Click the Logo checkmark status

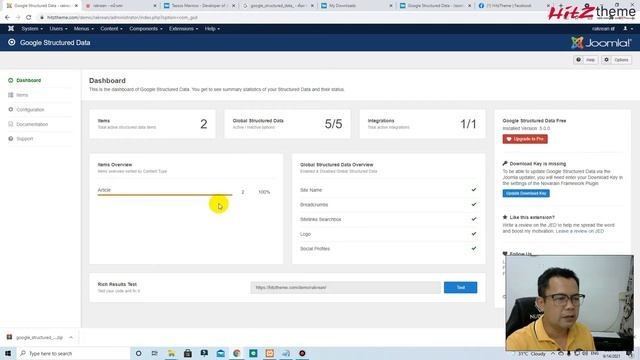pos(473,234)
